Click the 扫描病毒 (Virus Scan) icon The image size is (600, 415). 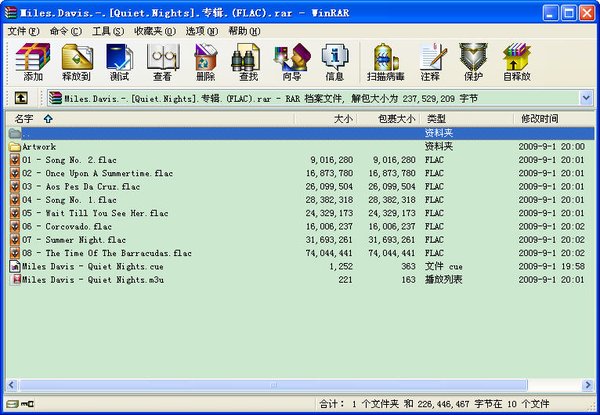[386, 57]
